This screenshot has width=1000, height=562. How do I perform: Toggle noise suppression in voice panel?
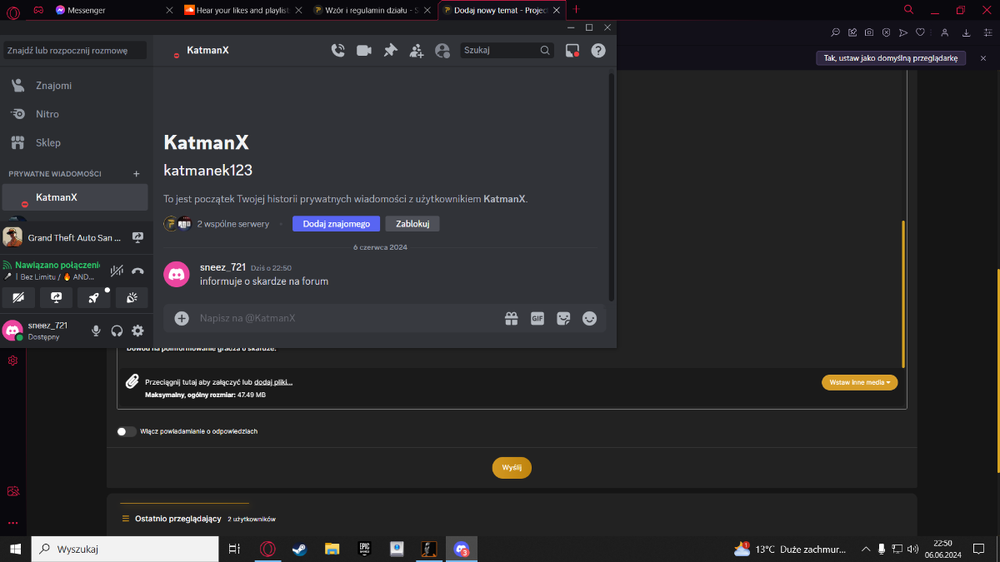(x=117, y=270)
